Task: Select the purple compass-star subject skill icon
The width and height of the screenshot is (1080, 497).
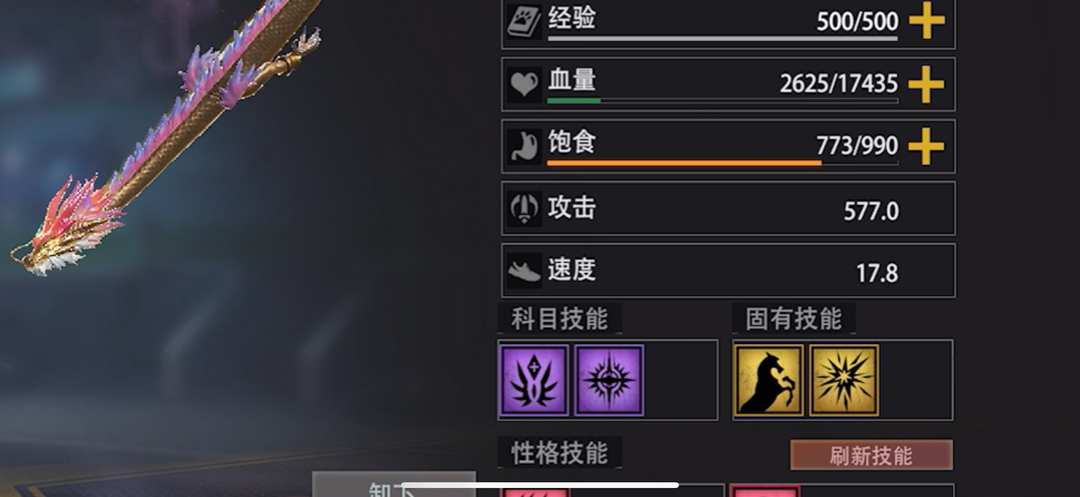Action: (610, 380)
